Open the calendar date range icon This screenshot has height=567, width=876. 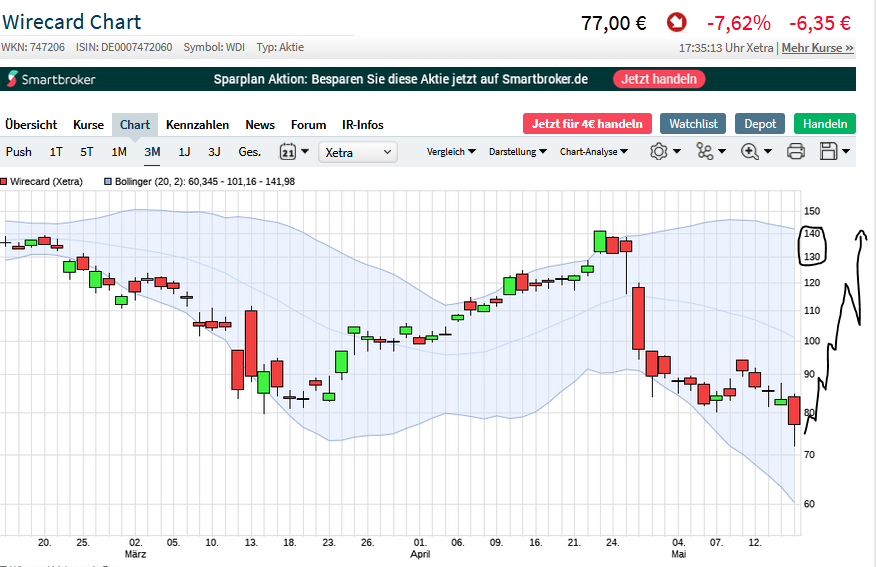[x=288, y=151]
